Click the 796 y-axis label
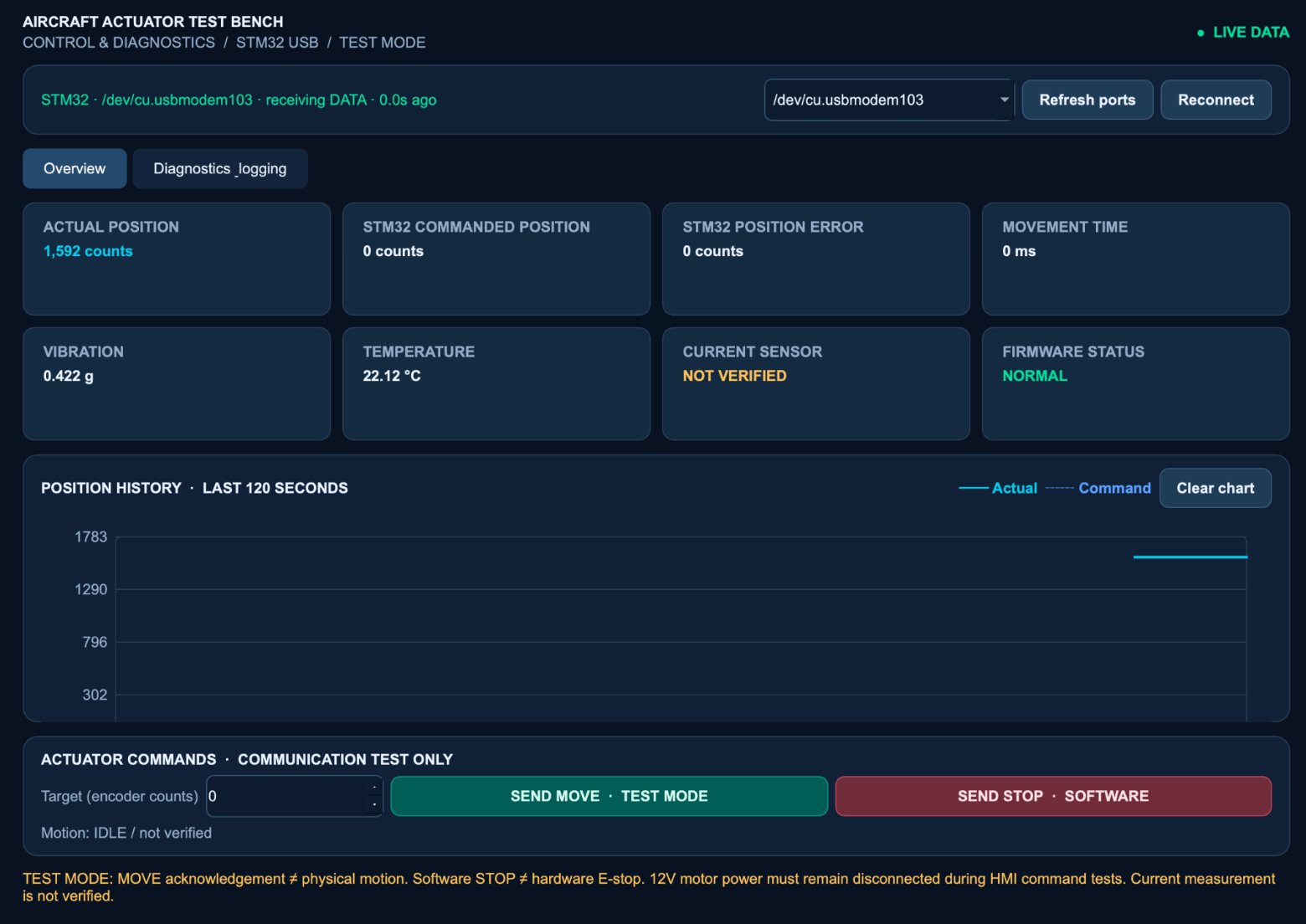The height and width of the screenshot is (924, 1306). [95, 642]
